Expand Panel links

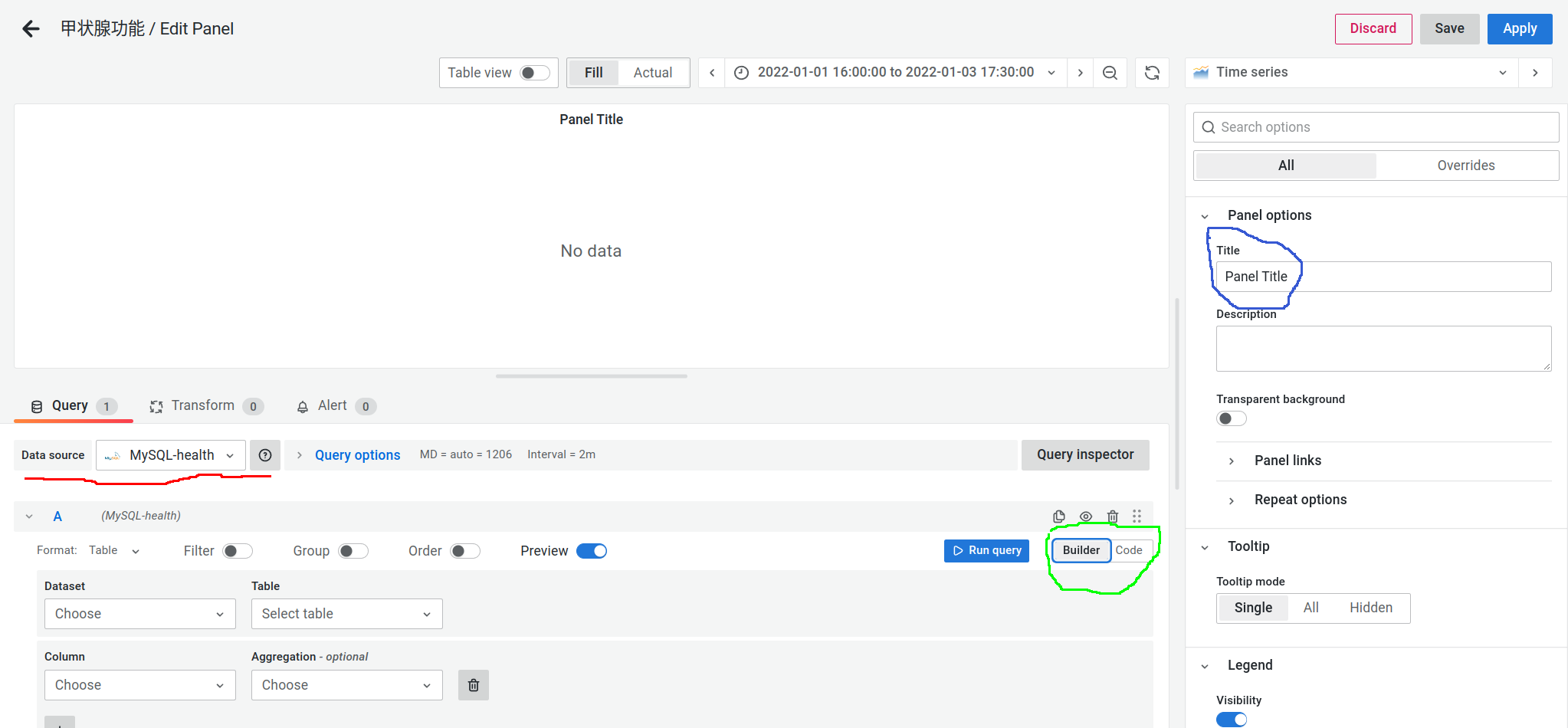tap(1288, 461)
